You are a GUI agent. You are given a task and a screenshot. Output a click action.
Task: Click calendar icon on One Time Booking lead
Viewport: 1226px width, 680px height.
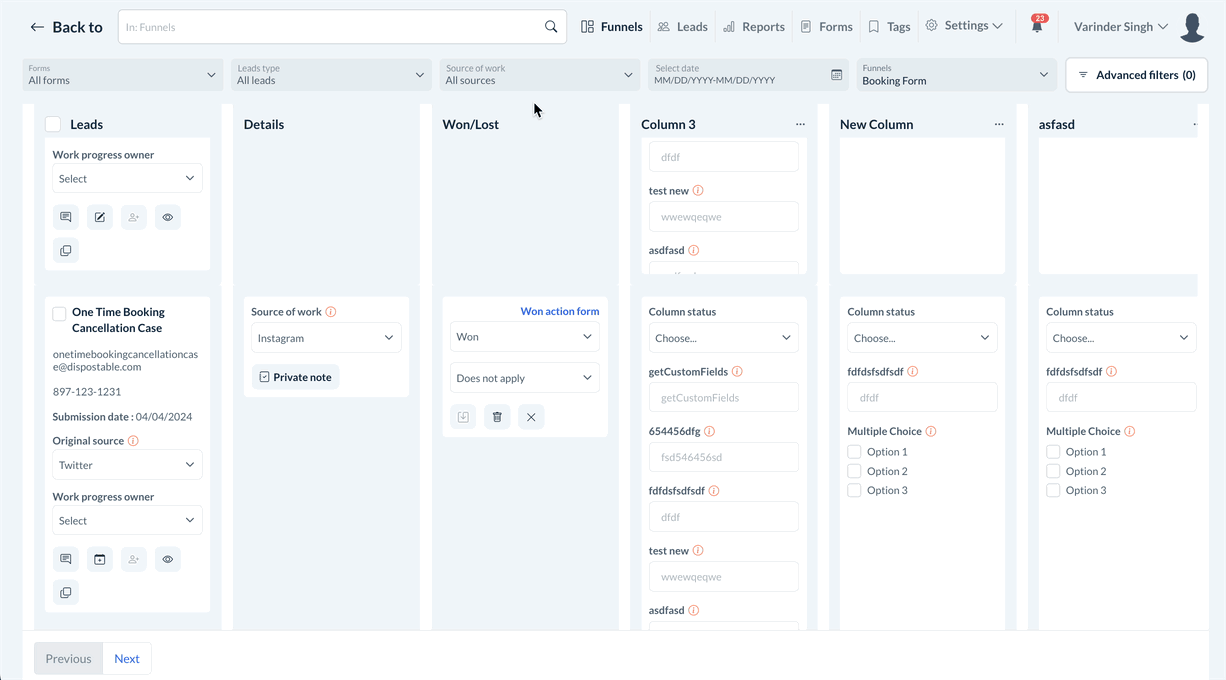point(100,559)
